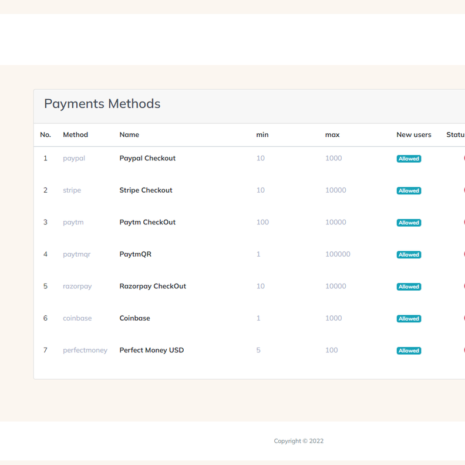Open the Paytm CheckOut row

(147, 222)
